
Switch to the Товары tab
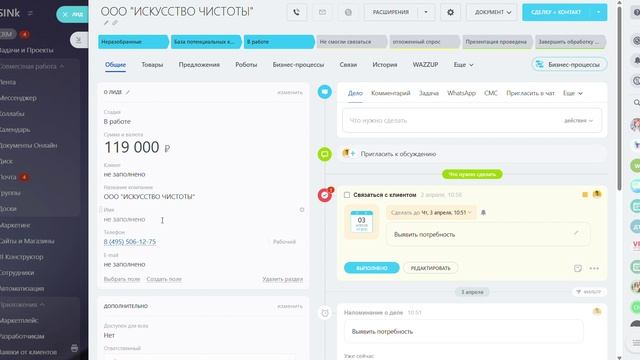(152, 65)
